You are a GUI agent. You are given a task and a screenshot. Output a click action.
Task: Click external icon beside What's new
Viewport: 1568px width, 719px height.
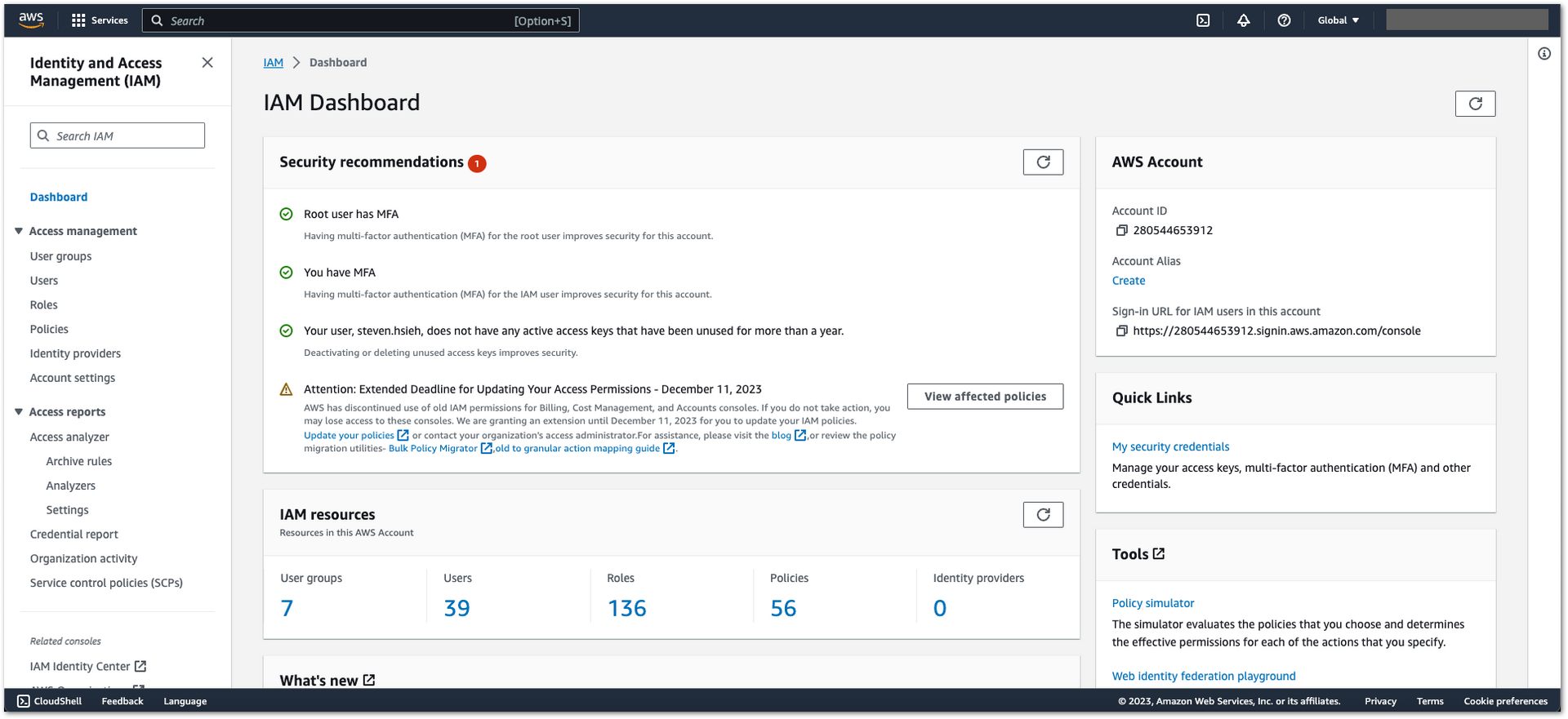tap(369, 680)
